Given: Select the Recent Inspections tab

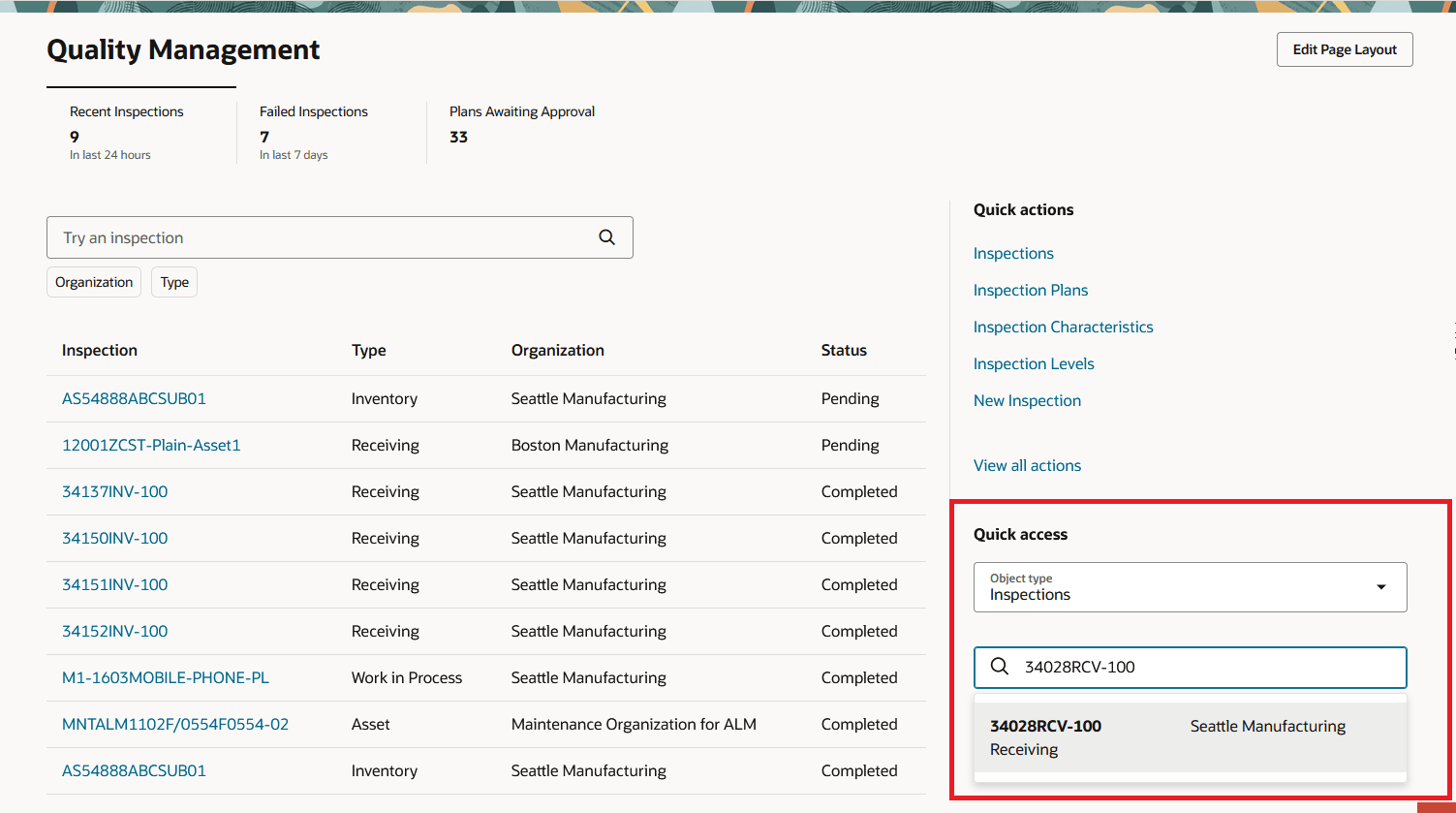Looking at the screenshot, I should coord(127,132).
